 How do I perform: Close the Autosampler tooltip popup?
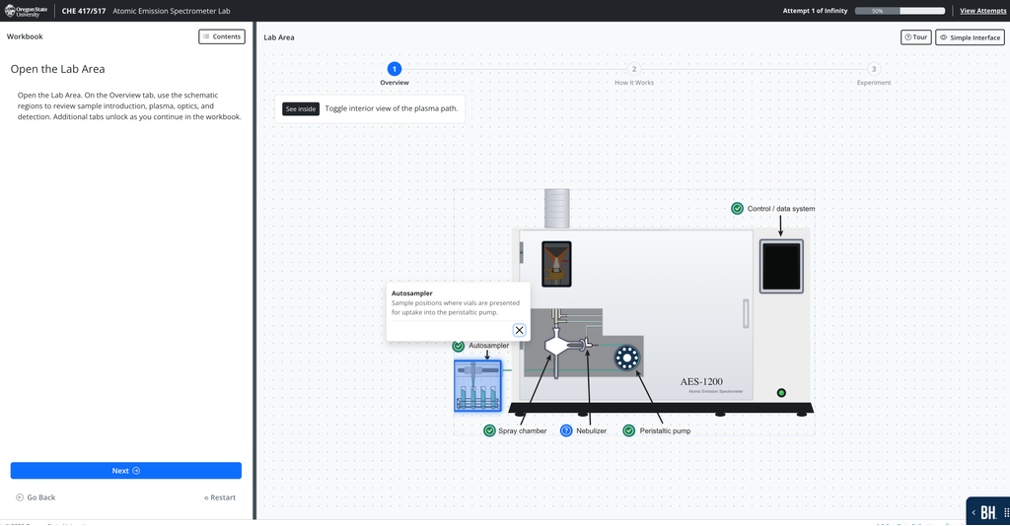[x=519, y=330]
